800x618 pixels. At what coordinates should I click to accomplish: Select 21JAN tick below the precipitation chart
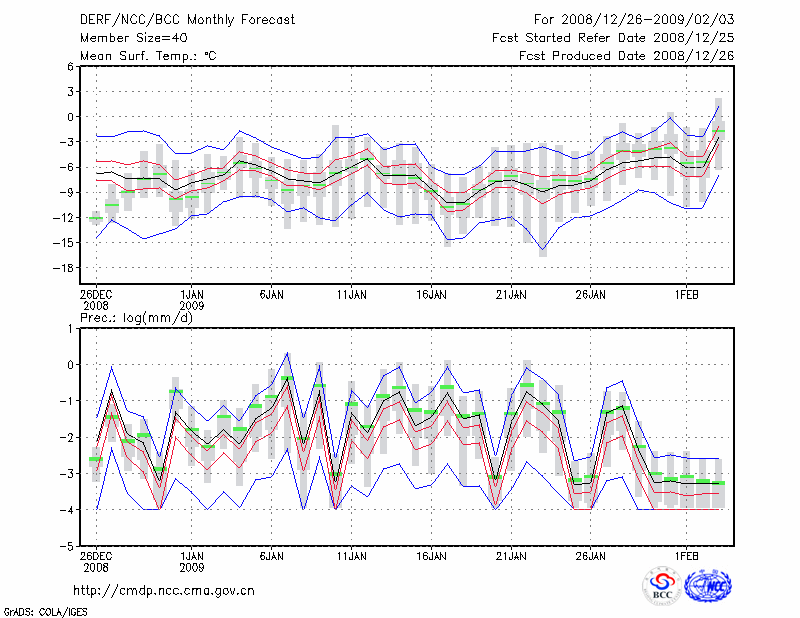511,554
